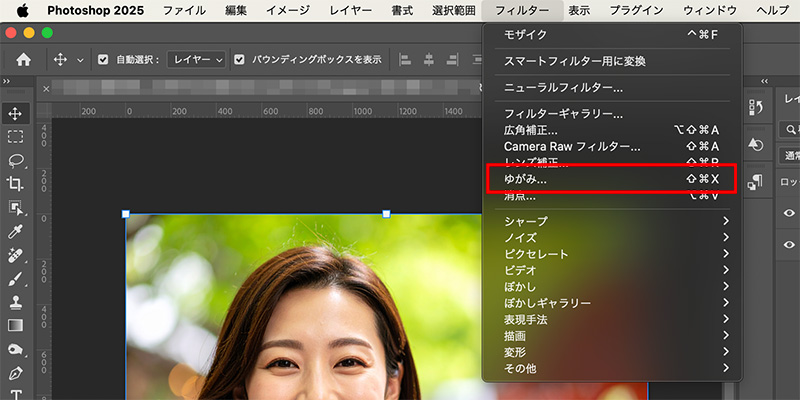800x400 pixels.
Task: Choose 広角補正... menu item
Action: pos(611,131)
